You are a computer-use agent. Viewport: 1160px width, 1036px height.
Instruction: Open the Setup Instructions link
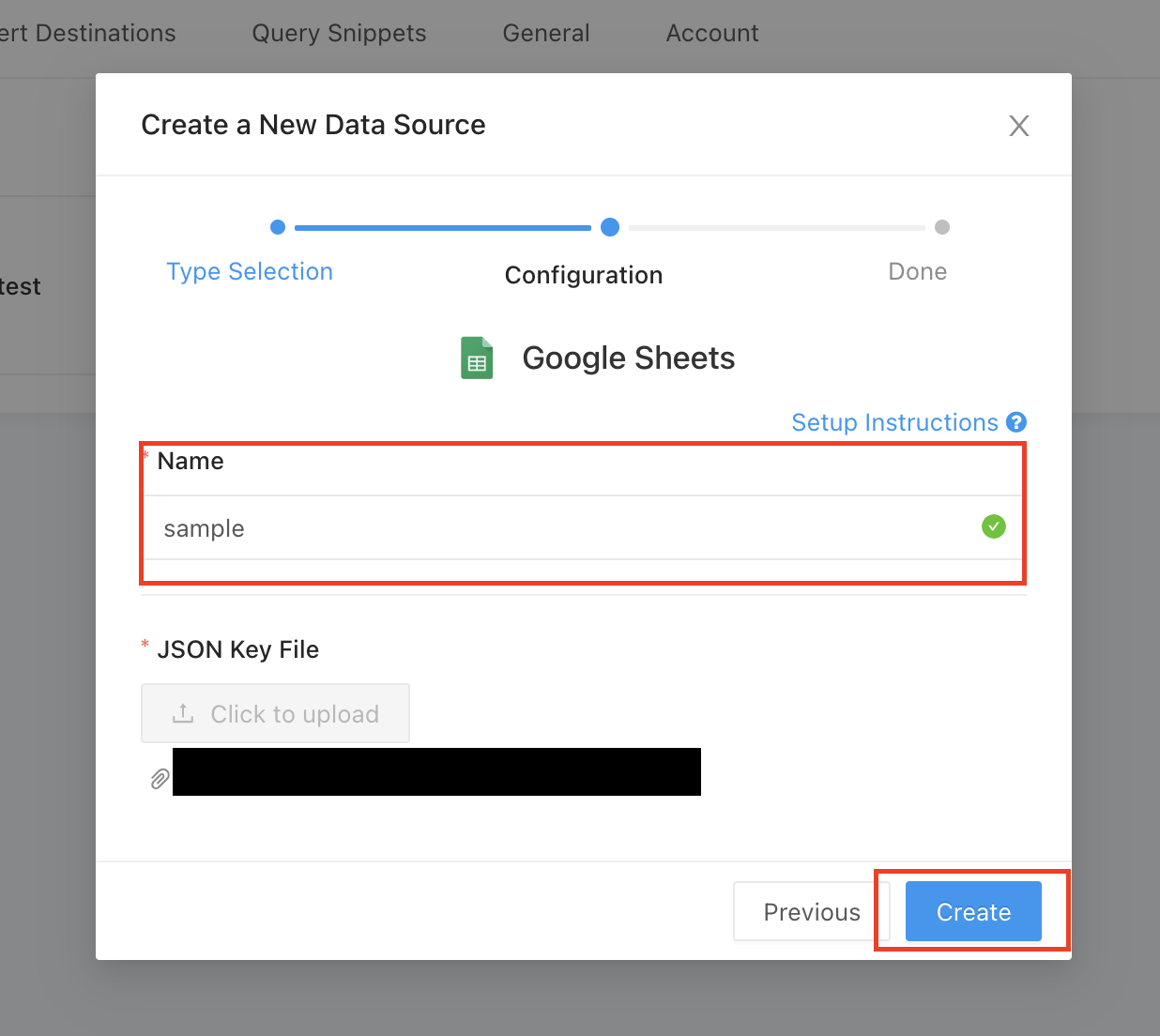(893, 422)
